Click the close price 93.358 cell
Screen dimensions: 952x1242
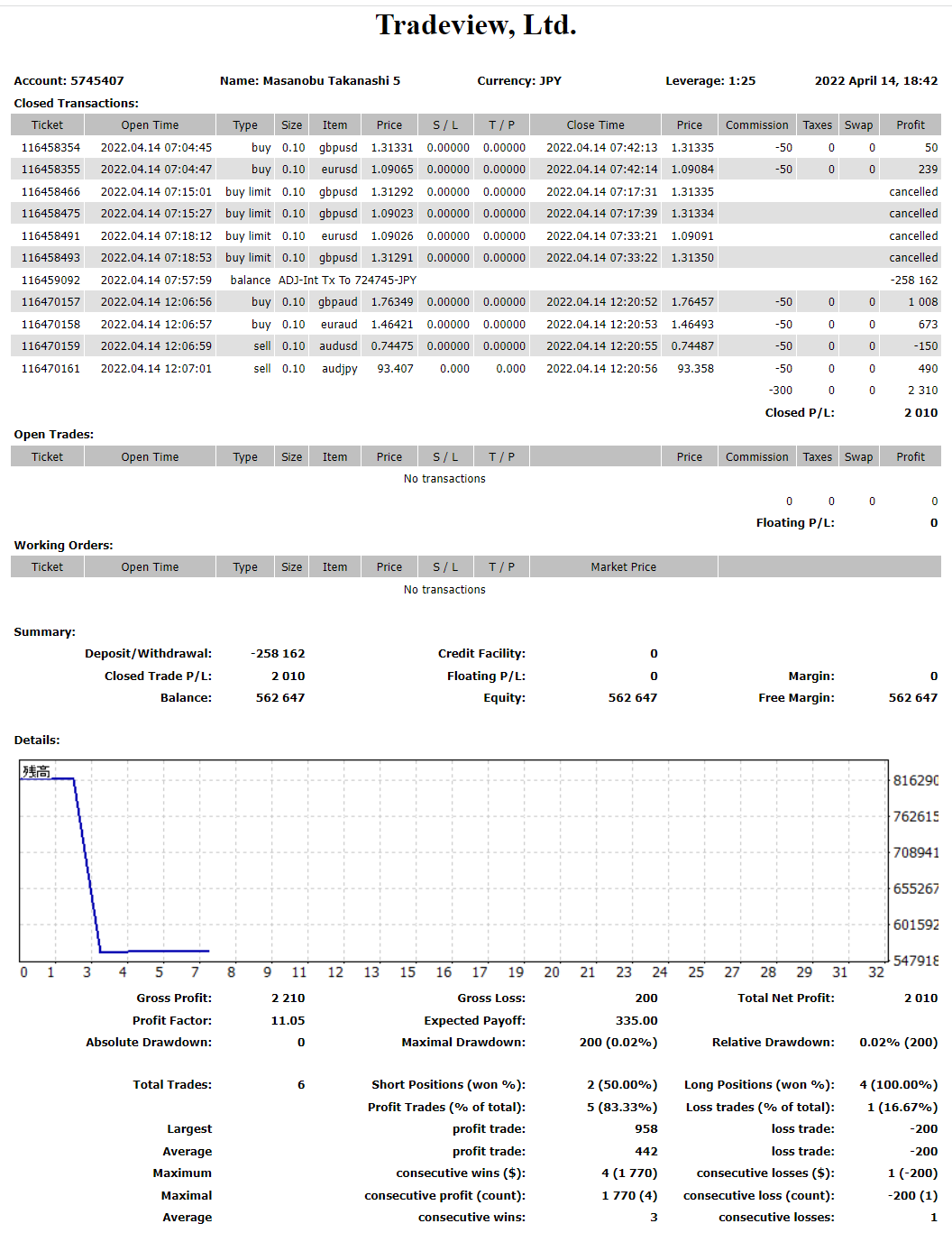click(x=696, y=369)
